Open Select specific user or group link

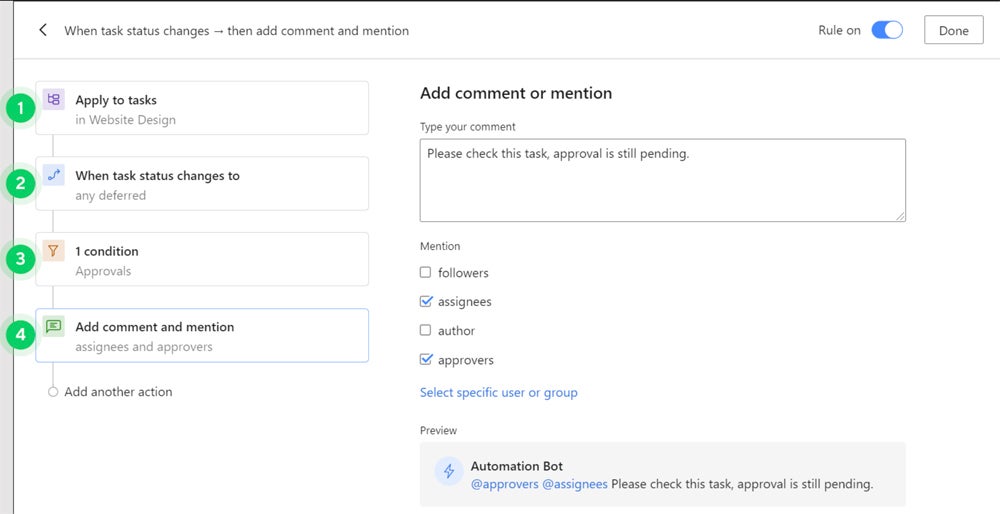[x=499, y=392]
